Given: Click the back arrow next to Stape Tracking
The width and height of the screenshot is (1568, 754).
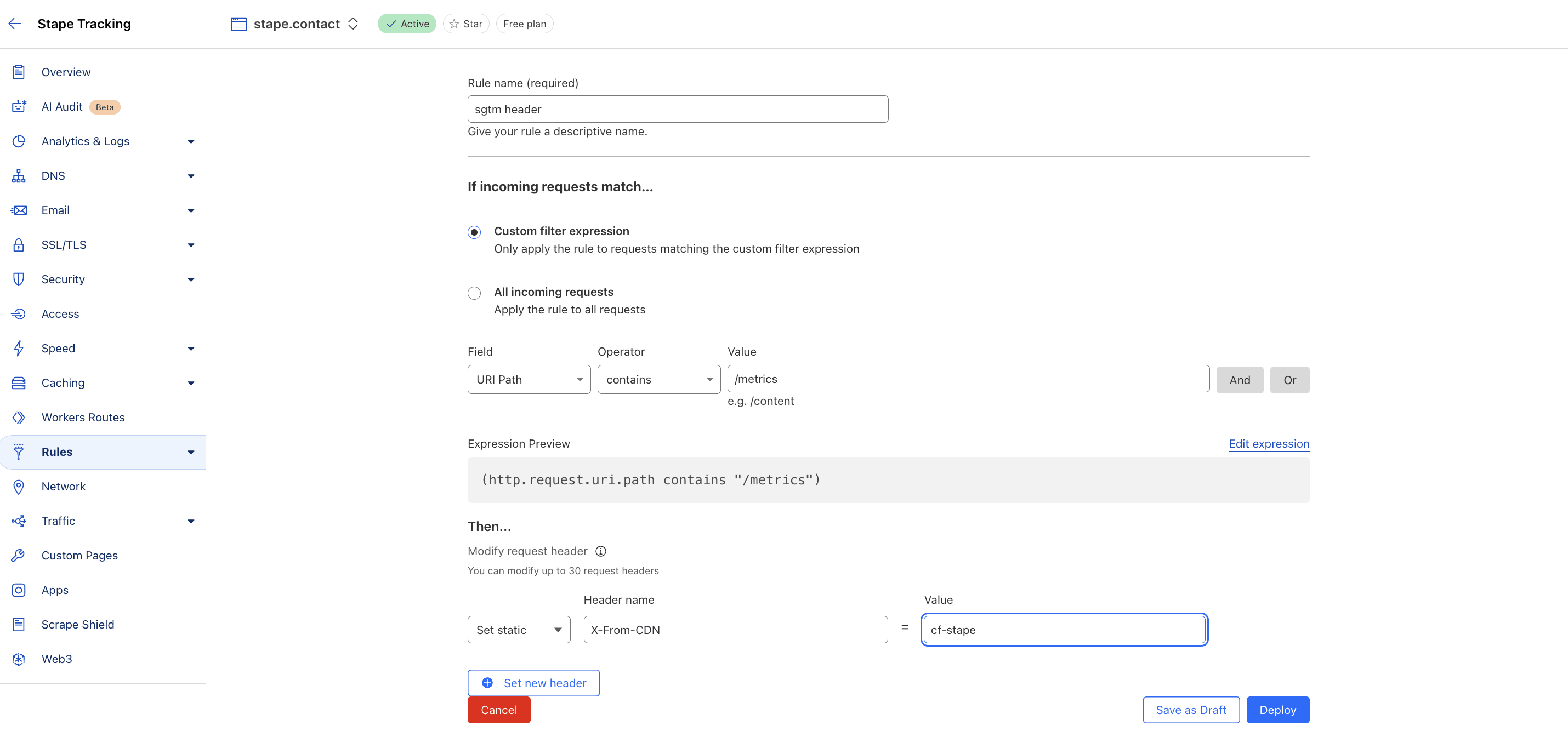Looking at the screenshot, I should [15, 23].
